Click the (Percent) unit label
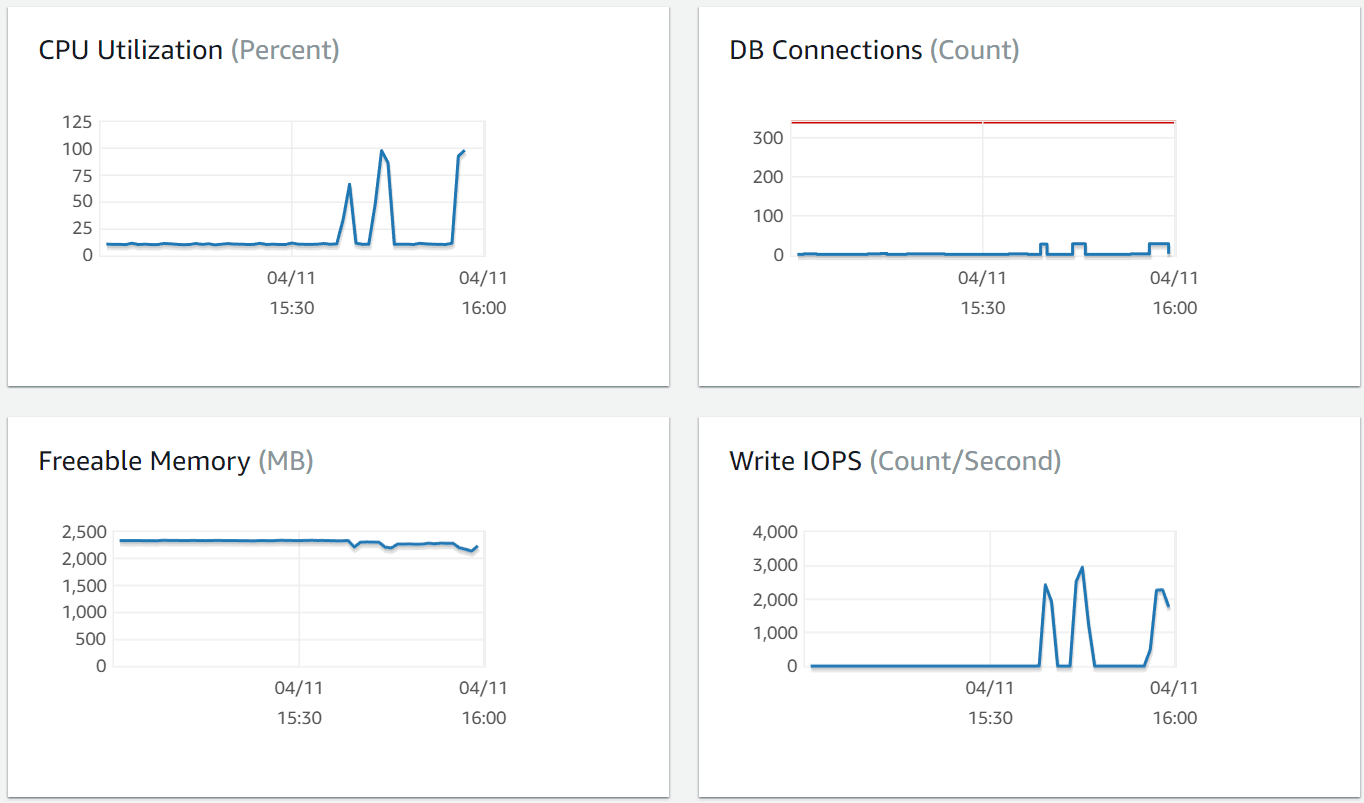Screen dimensions: 1364x803 pyautogui.click(x=285, y=50)
